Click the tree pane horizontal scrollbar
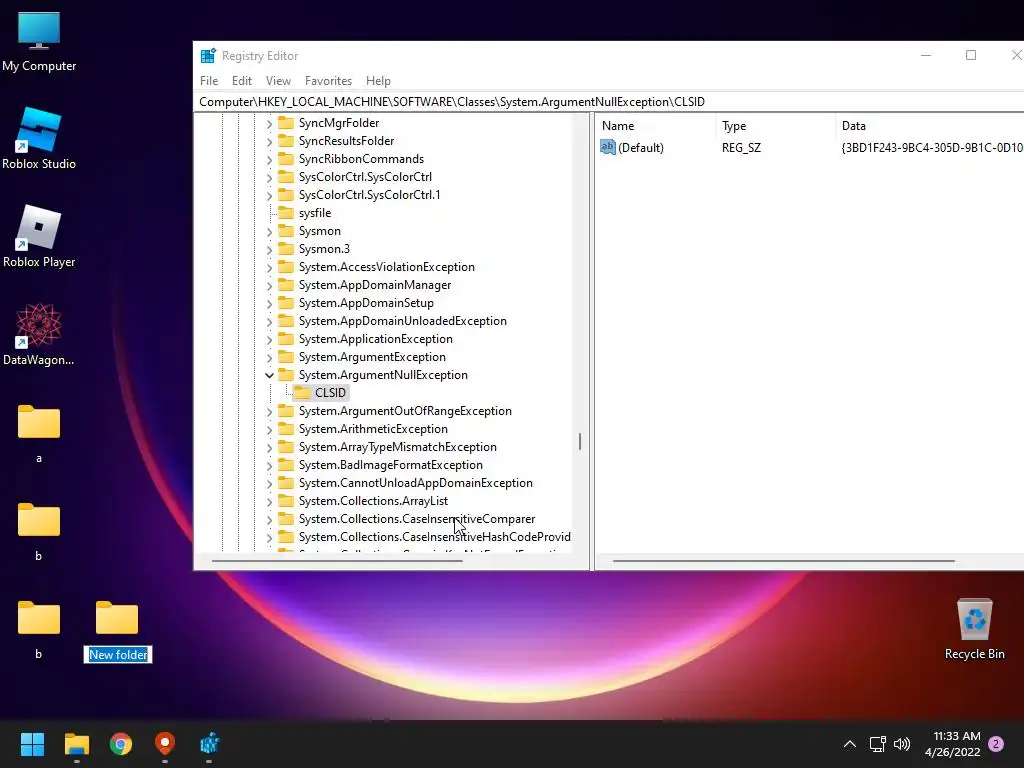The height and width of the screenshot is (768, 1024). point(337,561)
